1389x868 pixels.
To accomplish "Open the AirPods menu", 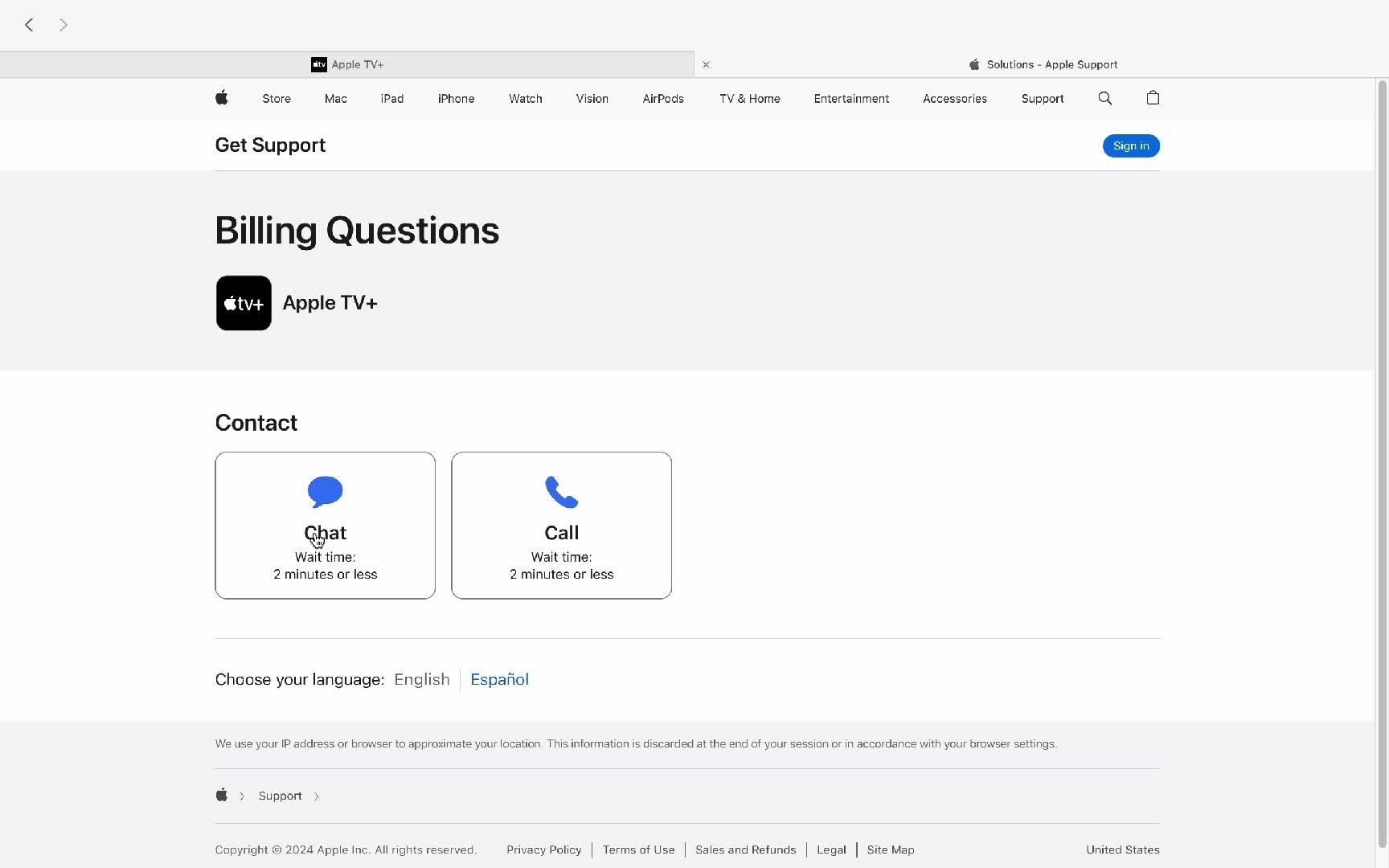I will pos(663,99).
